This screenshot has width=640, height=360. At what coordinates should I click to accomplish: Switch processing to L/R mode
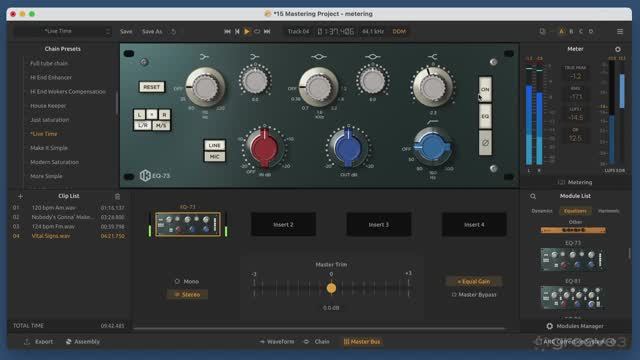pyautogui.click(x=142, y=125)
